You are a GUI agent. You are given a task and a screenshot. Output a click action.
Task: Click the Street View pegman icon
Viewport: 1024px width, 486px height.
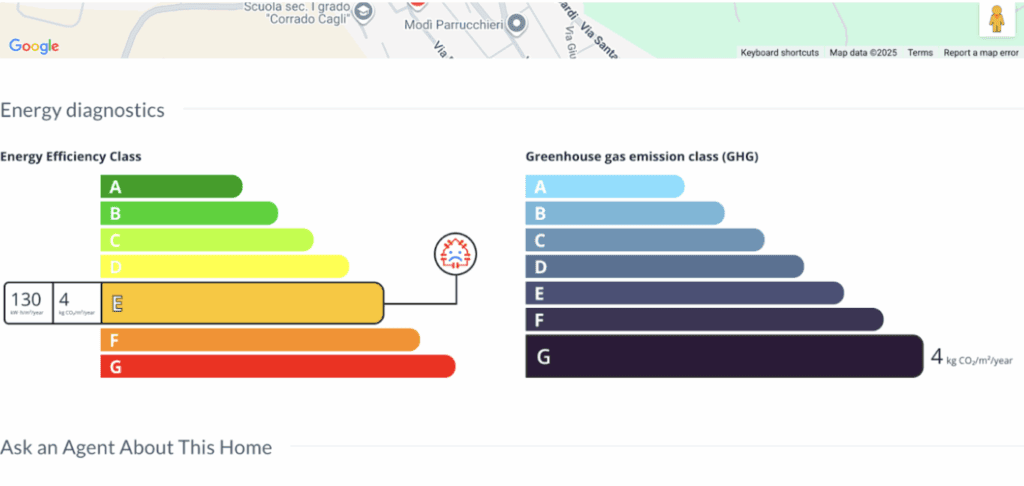pos(995,21)
